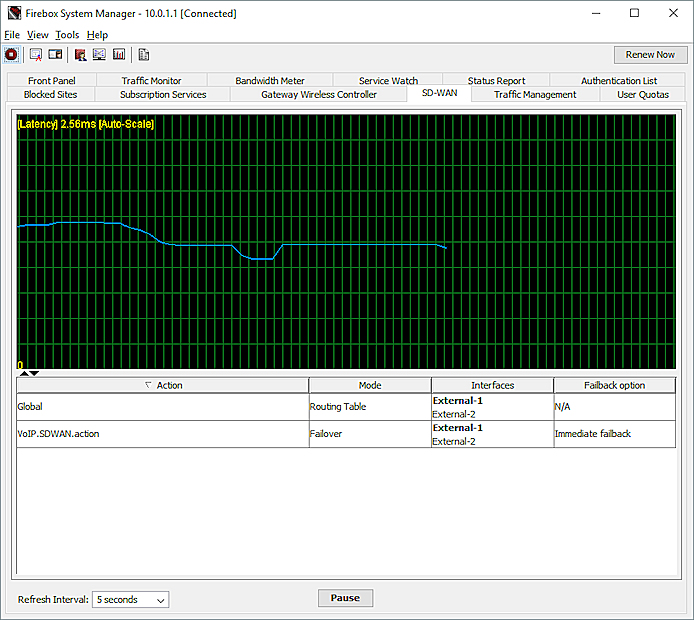Click the document log toolbar icon
Screen dimensions: 694x620
[144, 54]
